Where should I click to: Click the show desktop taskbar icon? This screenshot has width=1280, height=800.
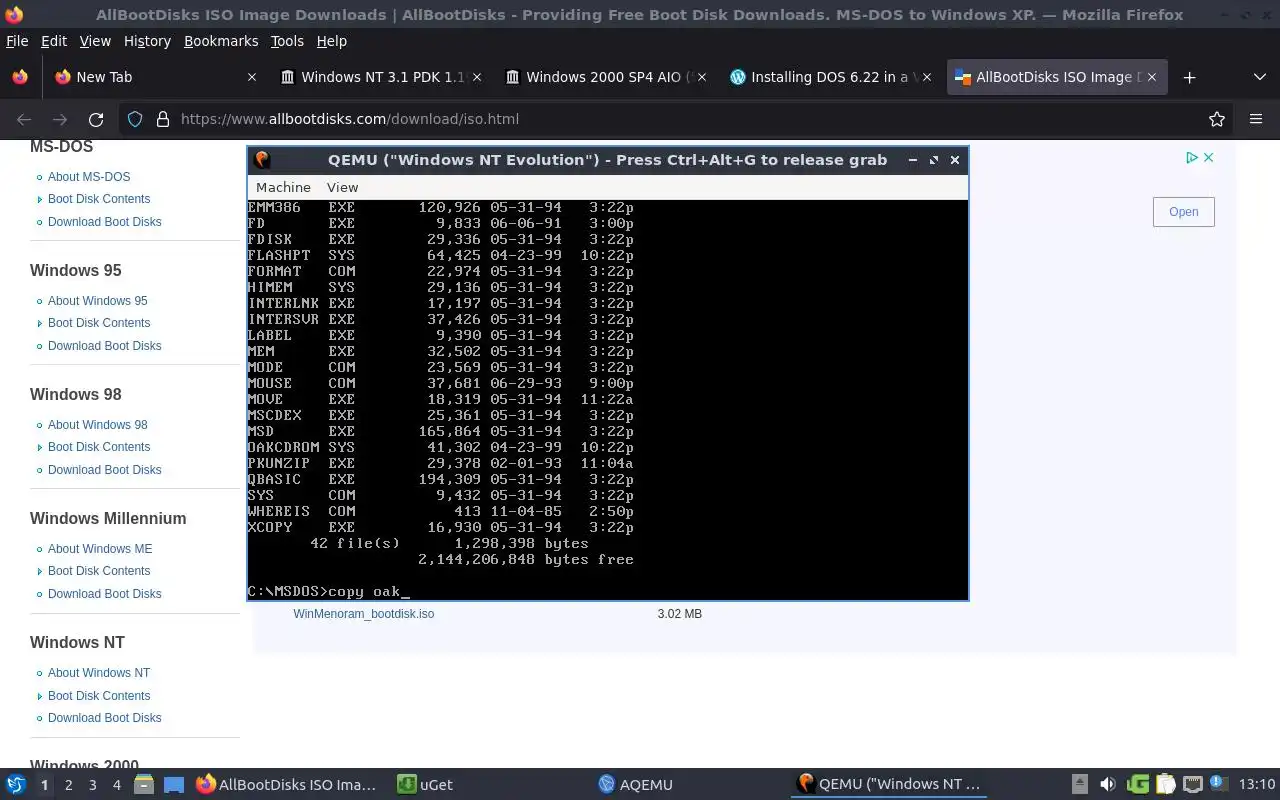173,785
